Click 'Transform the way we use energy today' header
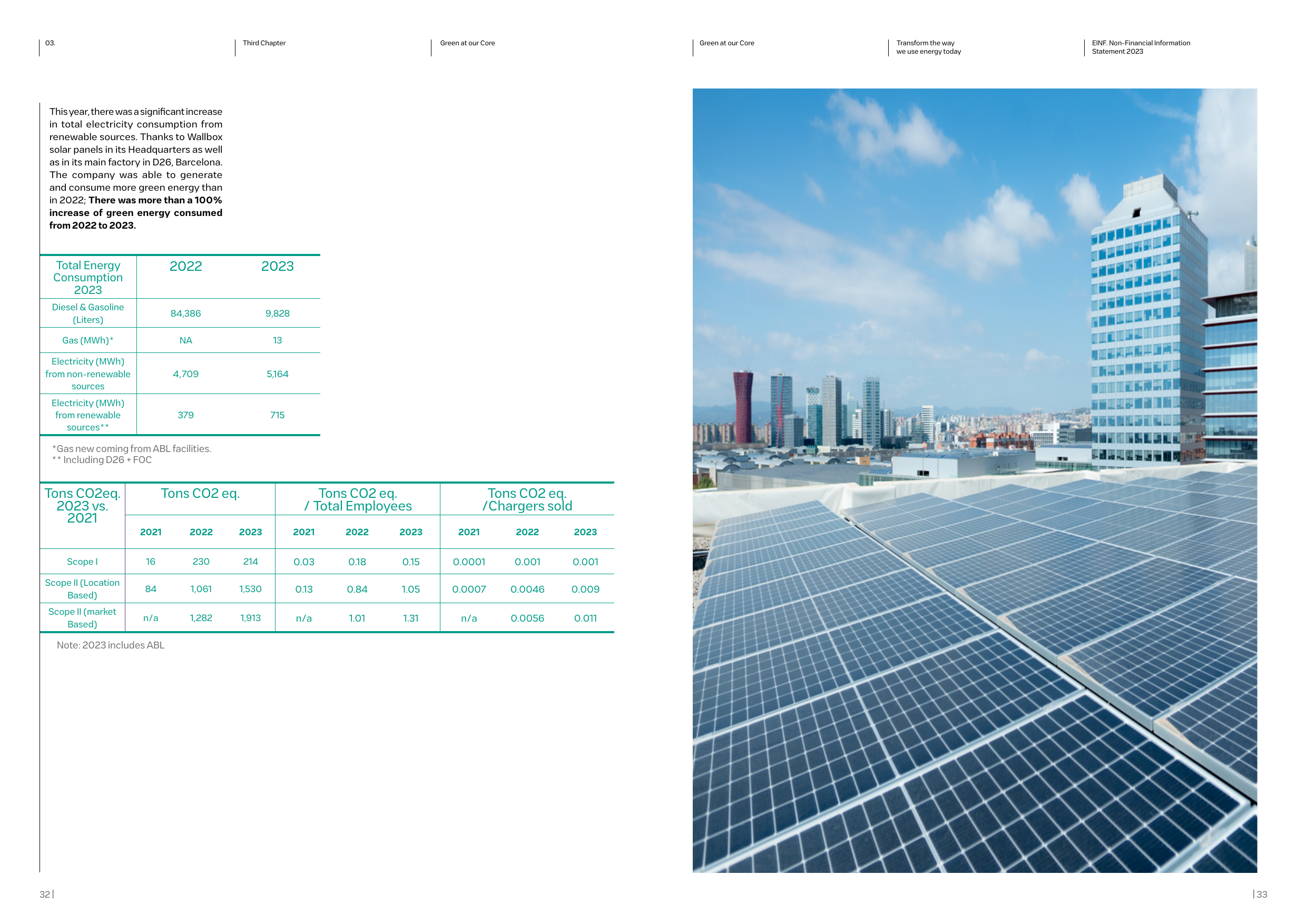This screenshot has width=1307, height=924. coord(928,47)
